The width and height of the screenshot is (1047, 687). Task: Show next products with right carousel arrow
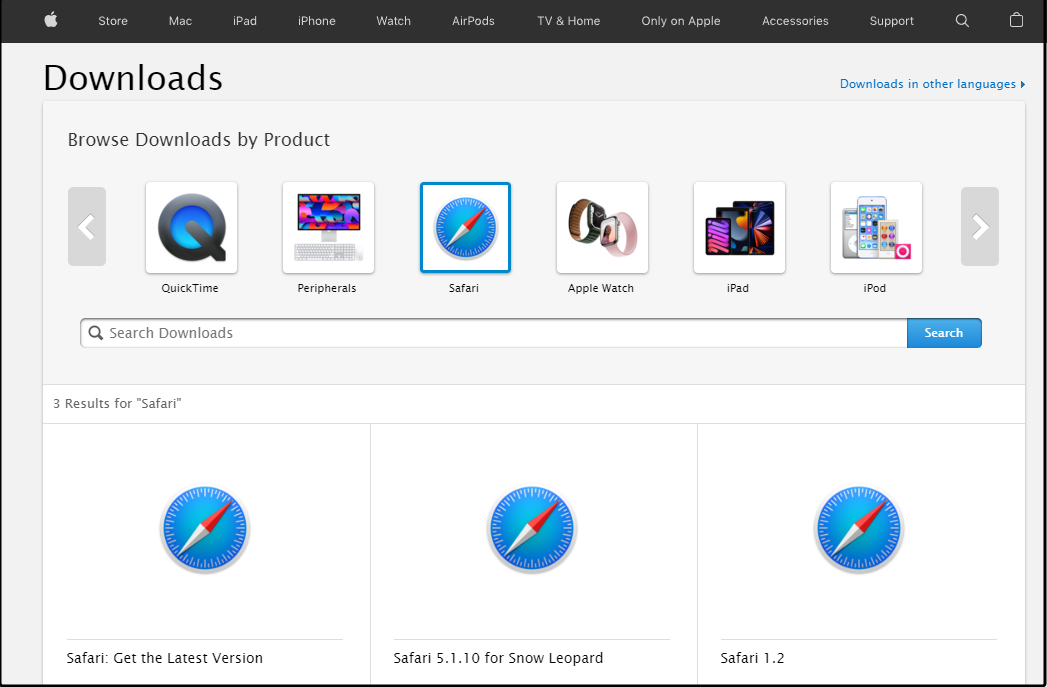[980, 226]
